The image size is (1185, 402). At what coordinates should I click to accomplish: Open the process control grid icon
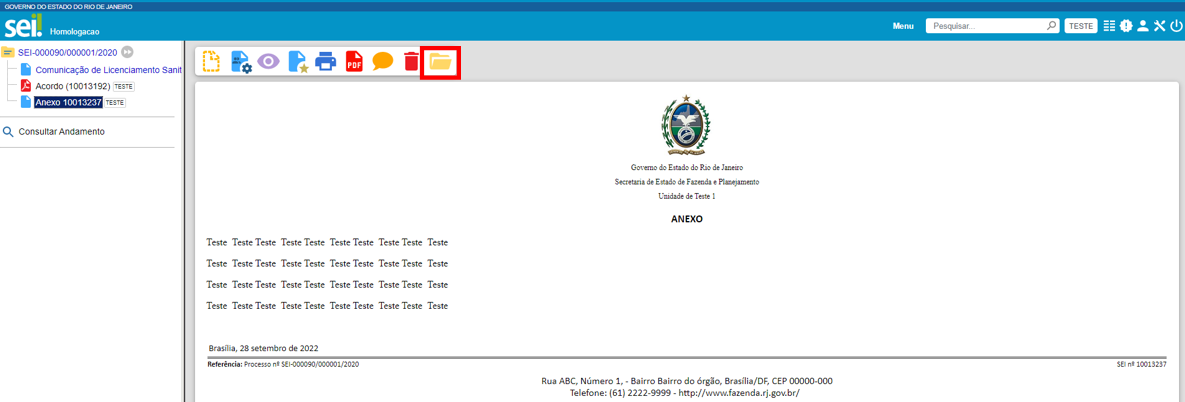[1109, 26]
